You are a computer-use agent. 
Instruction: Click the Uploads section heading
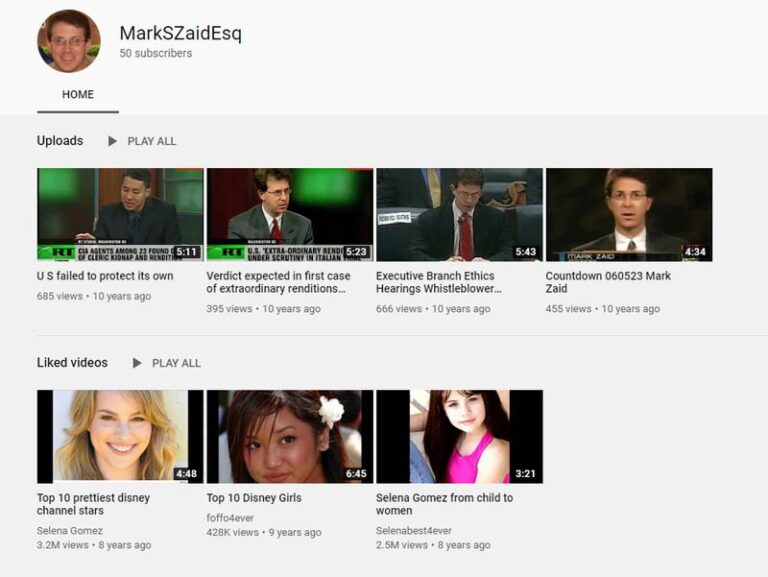60,141
